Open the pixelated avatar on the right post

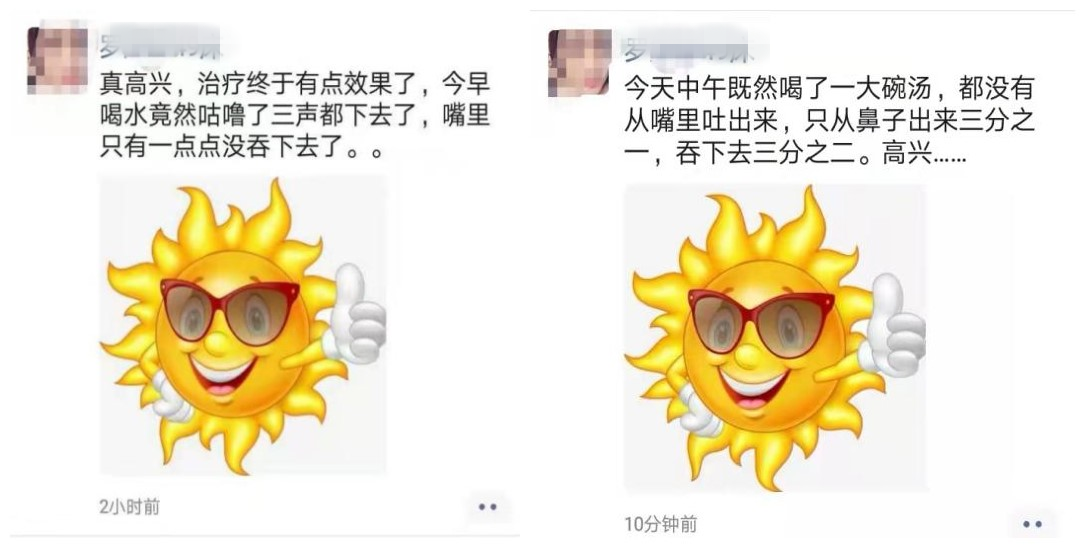click(x=579, y=62)
